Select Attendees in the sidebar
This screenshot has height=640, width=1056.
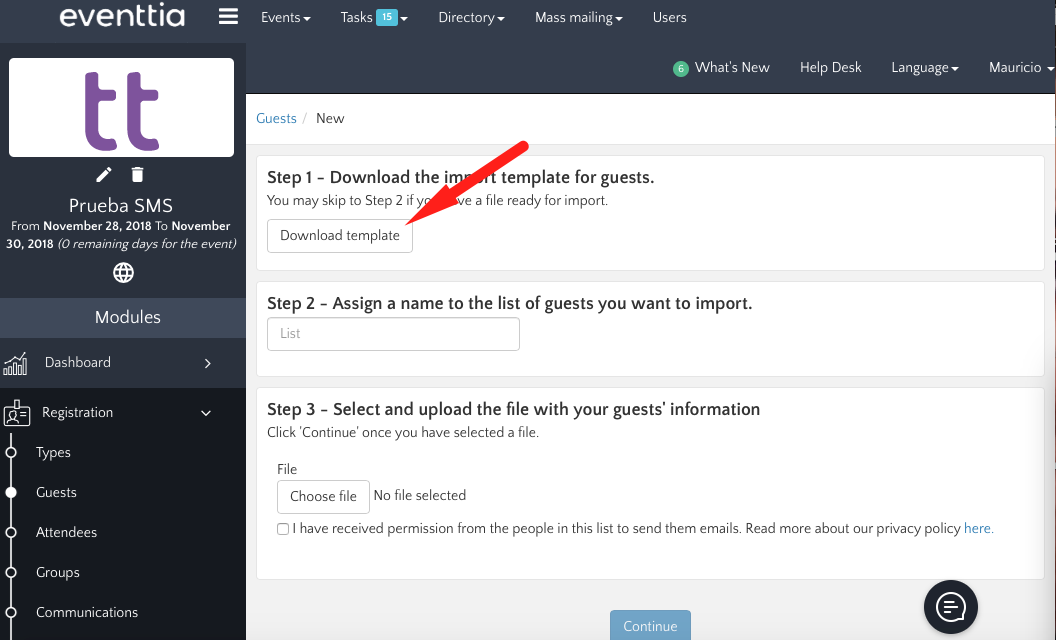click(66, 532)
